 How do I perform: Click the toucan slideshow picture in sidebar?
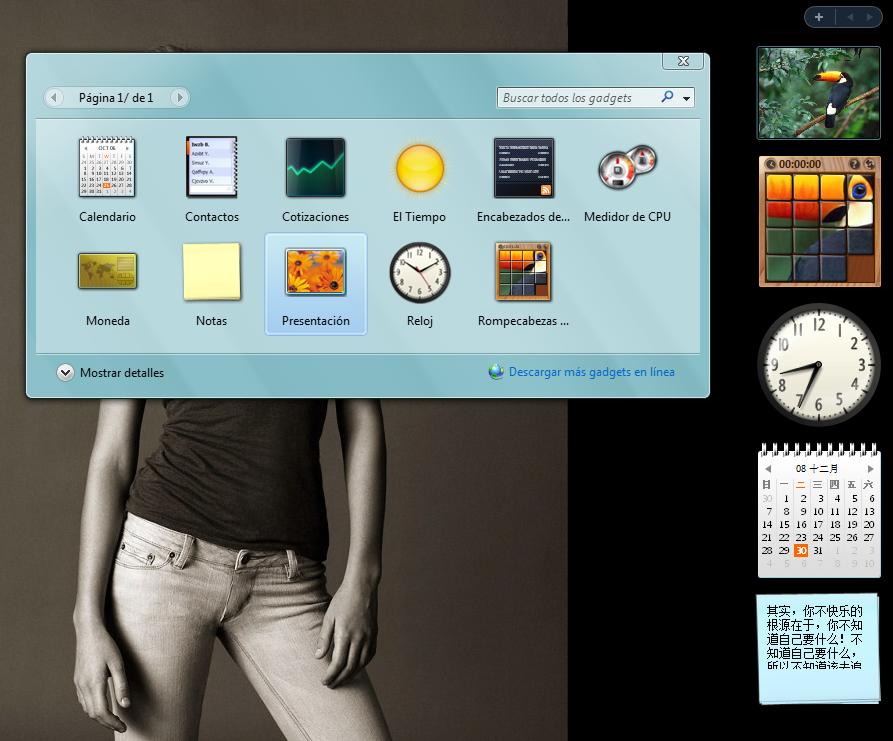tap(818, 92)
